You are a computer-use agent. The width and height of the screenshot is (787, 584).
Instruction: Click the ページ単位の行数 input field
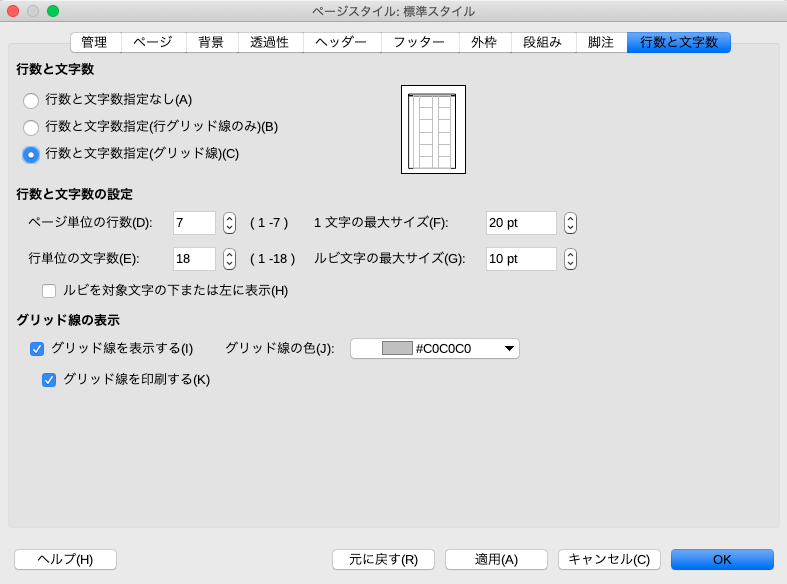[x=194, y=223]
